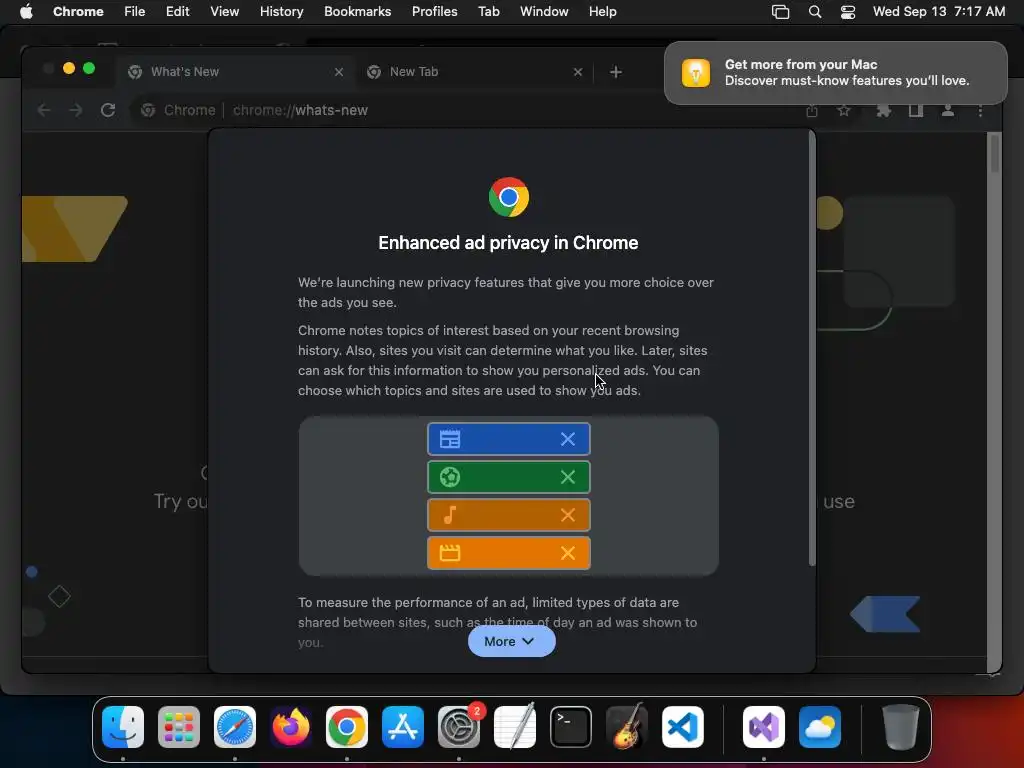Open the History menu
This screenshot has width=1024, height=768.
point(281,12)
